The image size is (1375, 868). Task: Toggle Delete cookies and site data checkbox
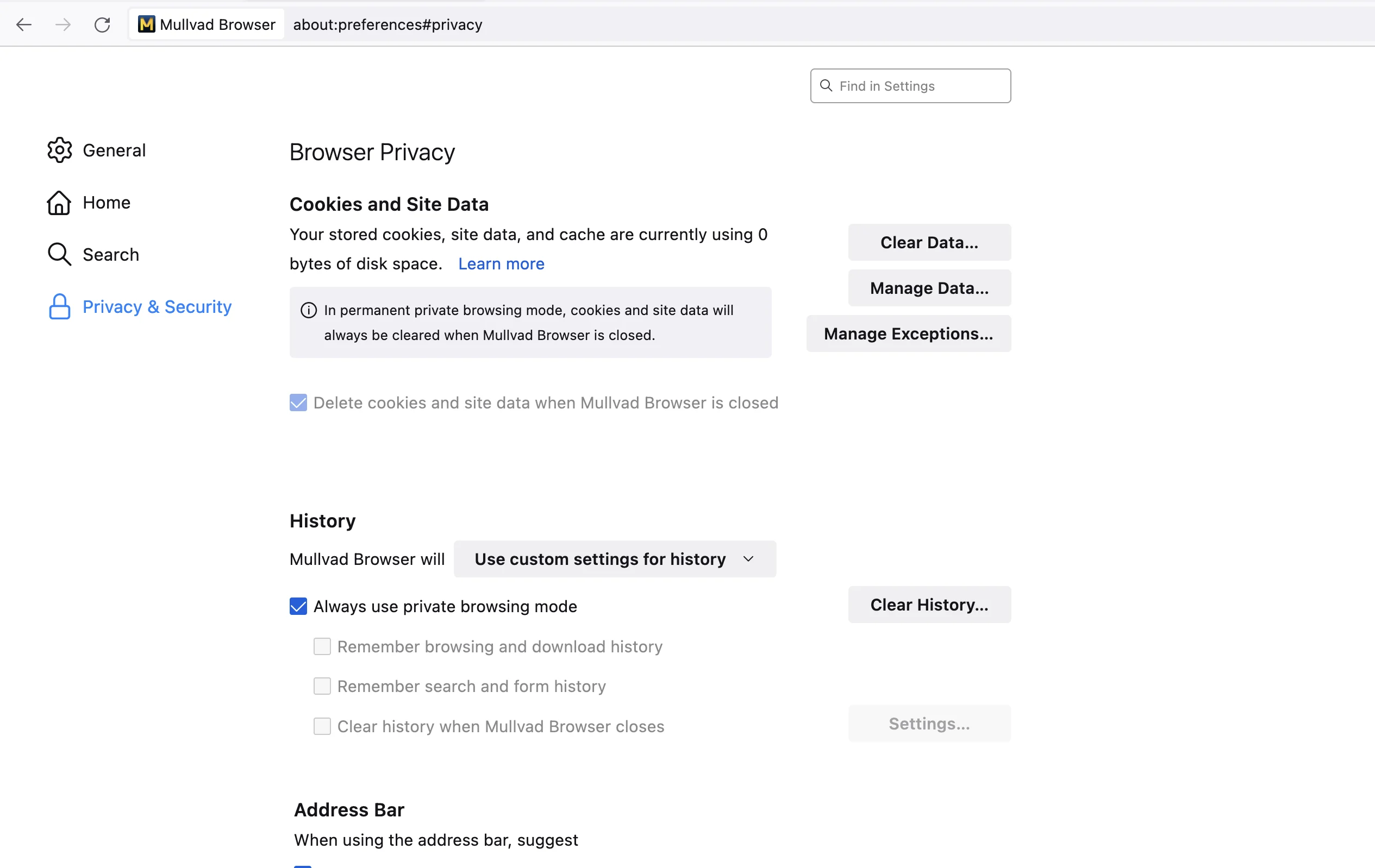coord(298,403)
